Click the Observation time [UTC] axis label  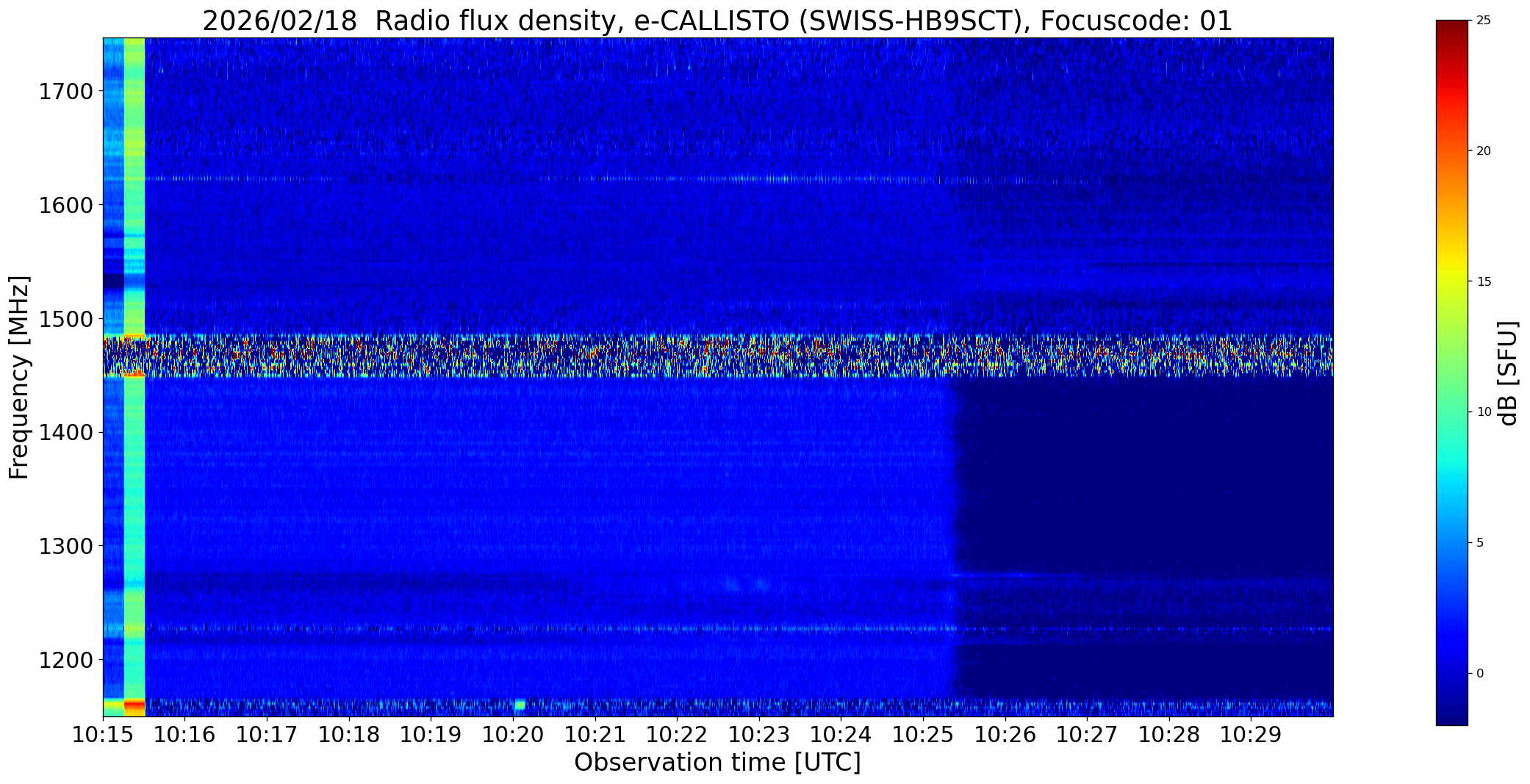pyautogui.click(x=717, y=763)
